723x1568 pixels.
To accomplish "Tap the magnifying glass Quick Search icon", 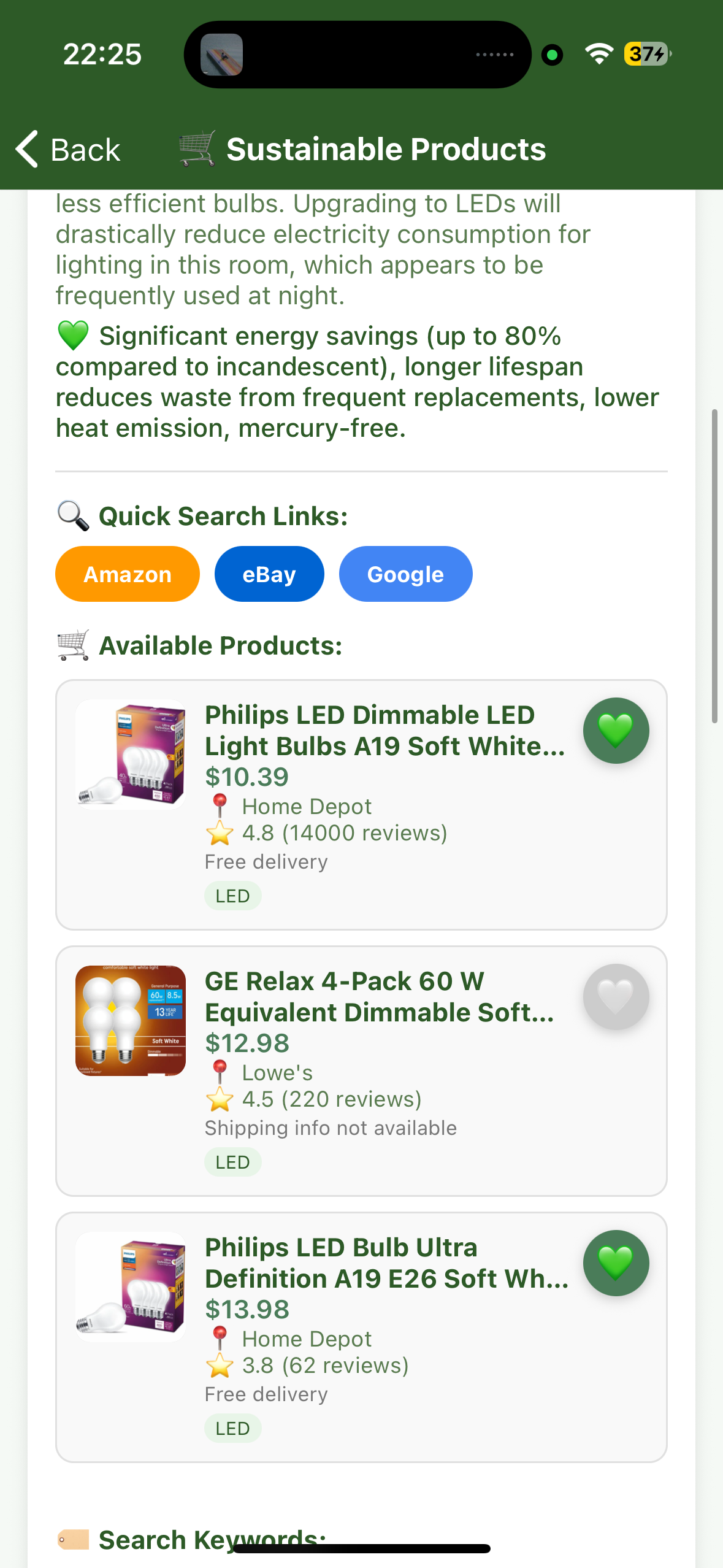I will pyautogui.click(x=73, y=516).
